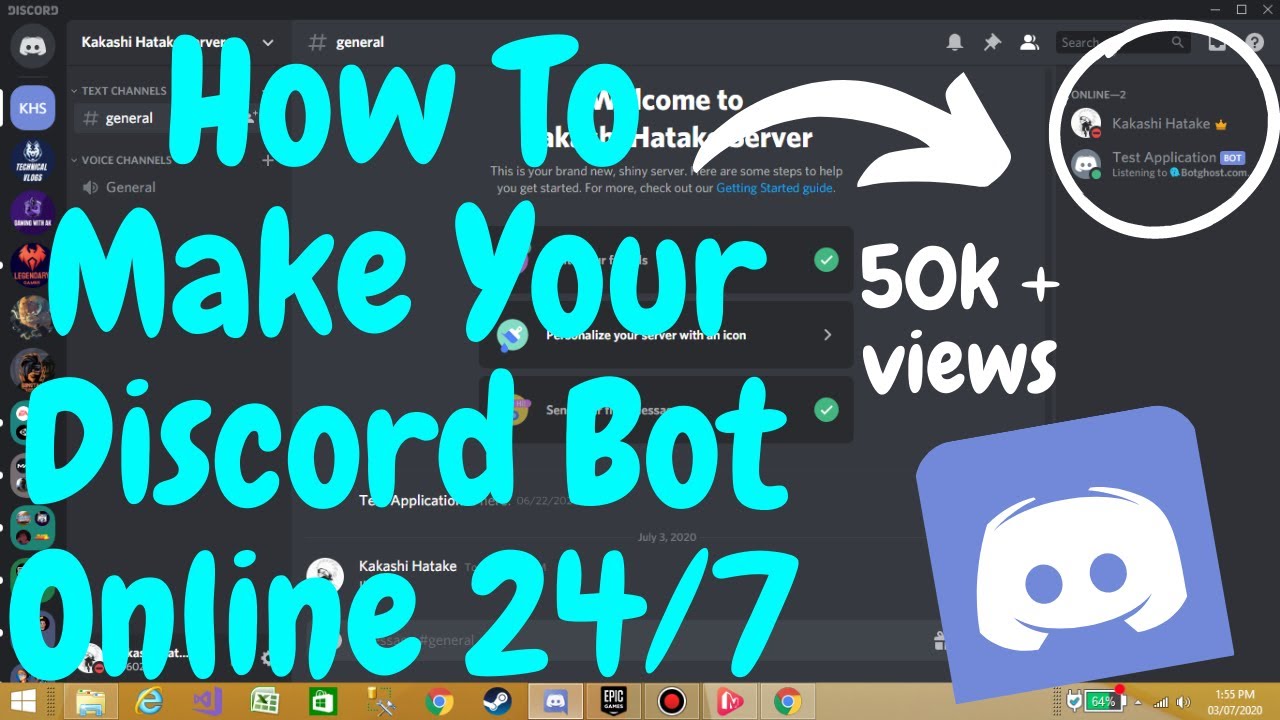
Task: Click the search magnifier icon
Action: click(x=1178, y=42)
